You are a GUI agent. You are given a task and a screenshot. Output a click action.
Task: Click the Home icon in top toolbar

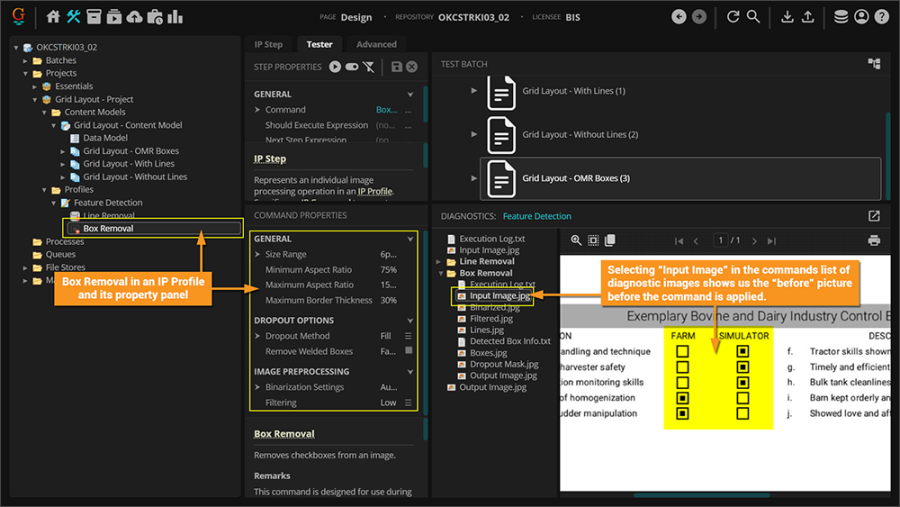pyautogui.click(x=54, y=17)
